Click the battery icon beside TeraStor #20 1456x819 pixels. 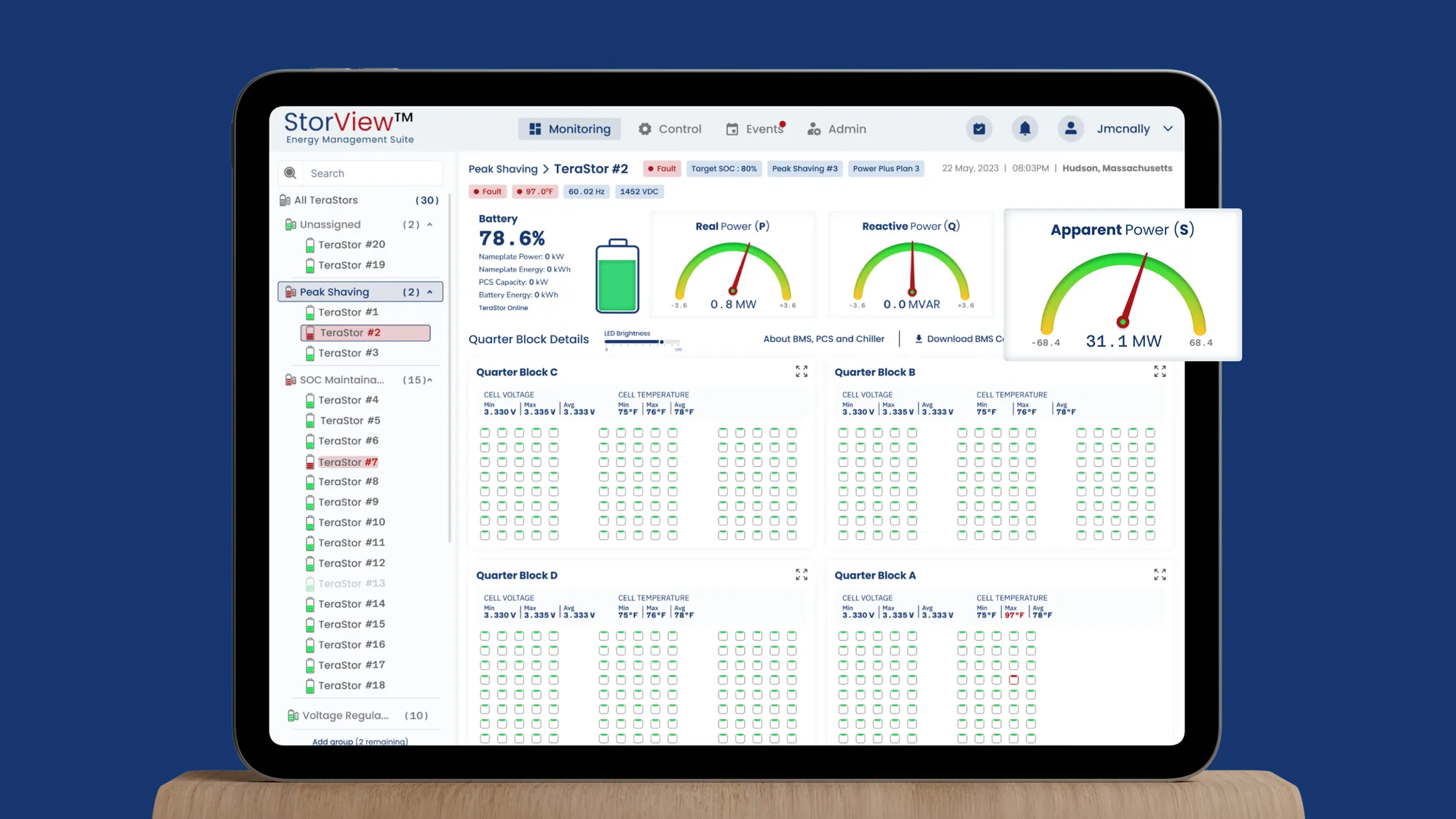[x=310, y=245]
